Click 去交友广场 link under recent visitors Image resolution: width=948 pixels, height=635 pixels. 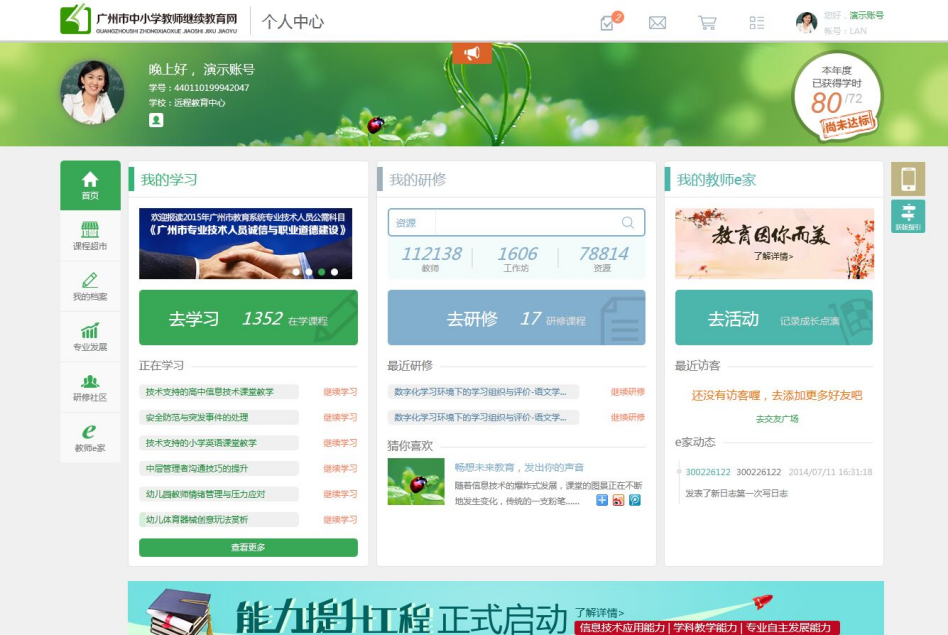(778, 420)
